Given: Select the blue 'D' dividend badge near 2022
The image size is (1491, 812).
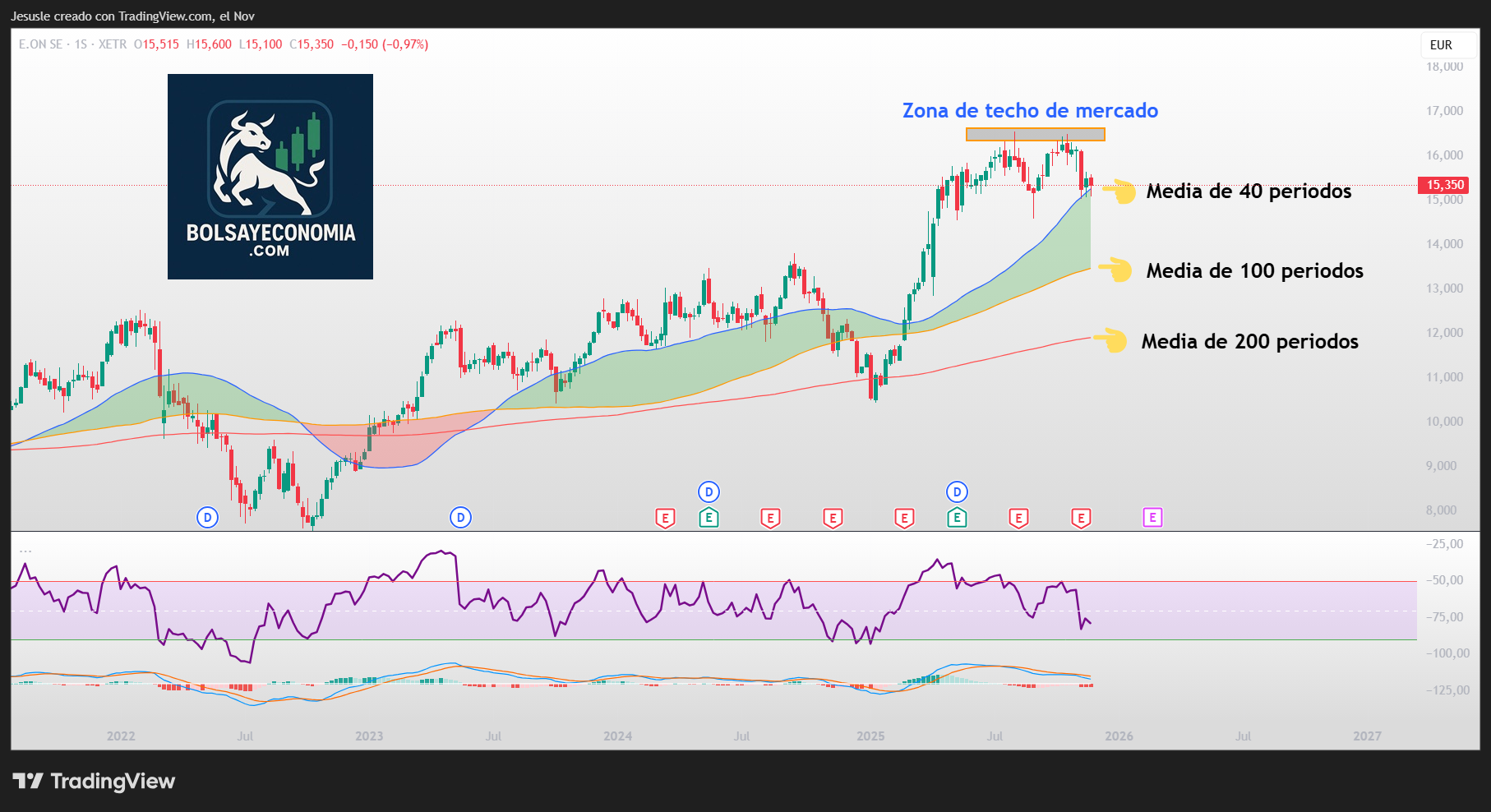Looking at the screenshot, I should point(207,518).
